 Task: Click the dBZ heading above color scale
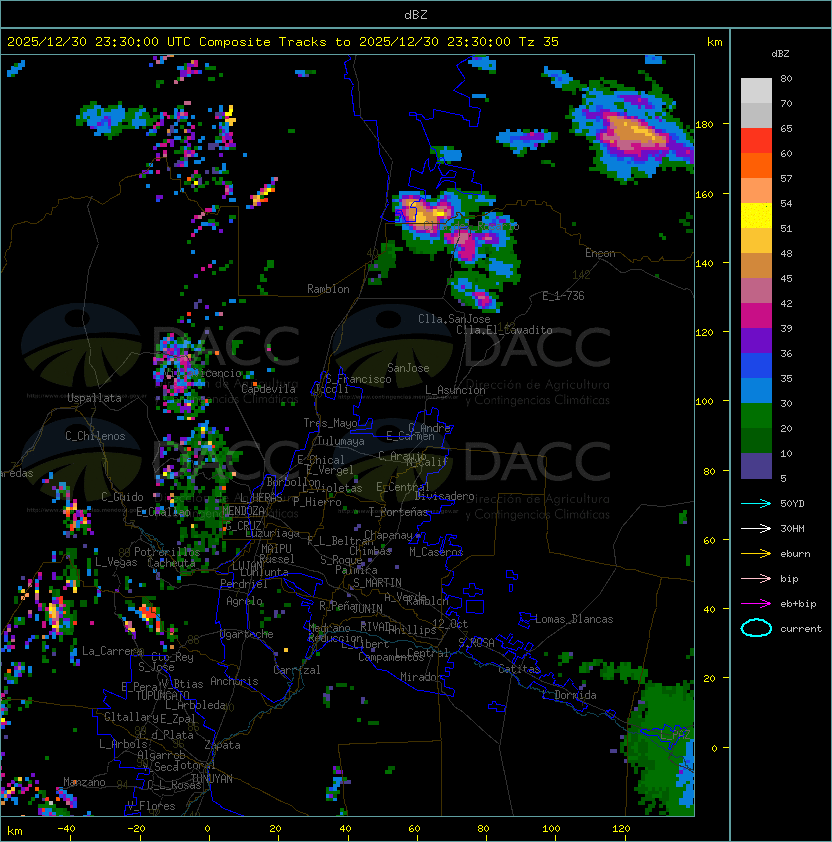coord(780,54)
